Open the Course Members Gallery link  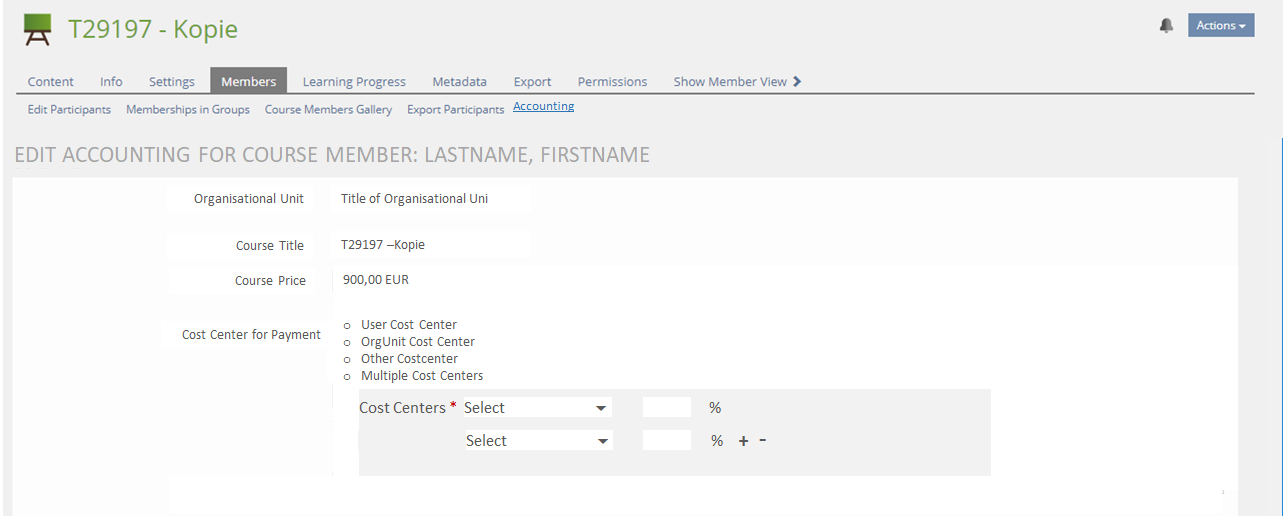328,110
